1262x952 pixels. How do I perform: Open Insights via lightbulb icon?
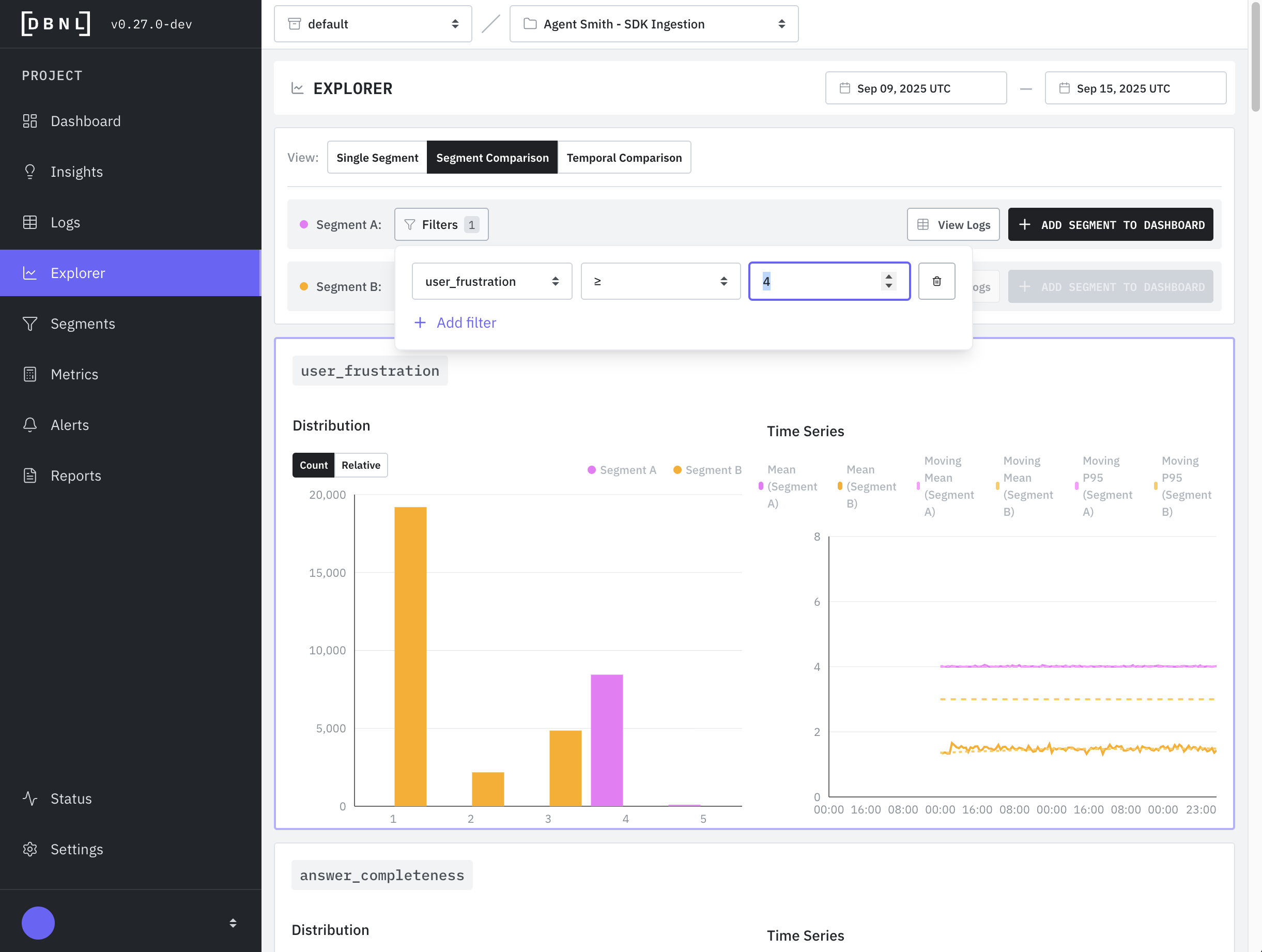tap(29, 172)
